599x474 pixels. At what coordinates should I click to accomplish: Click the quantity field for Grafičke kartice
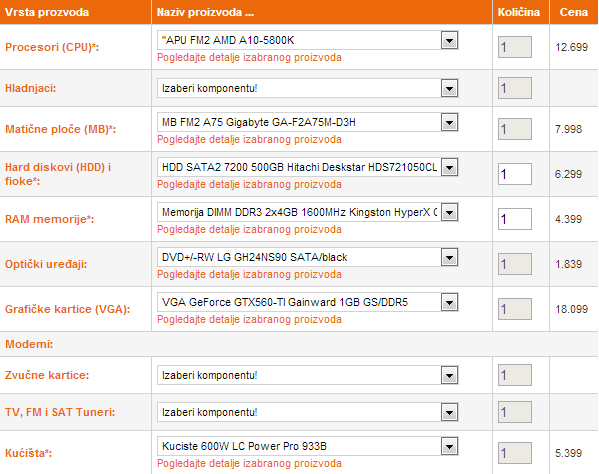pos(515,309)
